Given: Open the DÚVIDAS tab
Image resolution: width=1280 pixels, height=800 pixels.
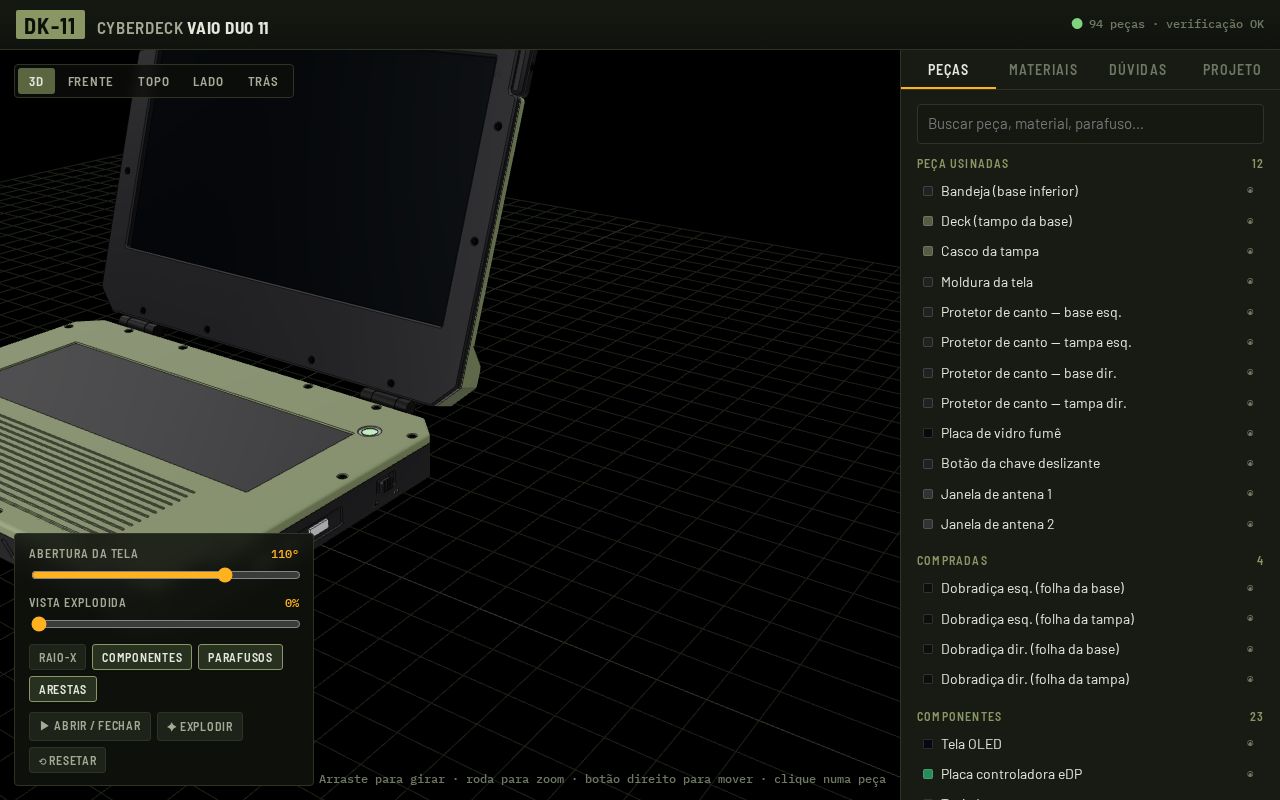Looking at the screenshot, I should 1138,70.
